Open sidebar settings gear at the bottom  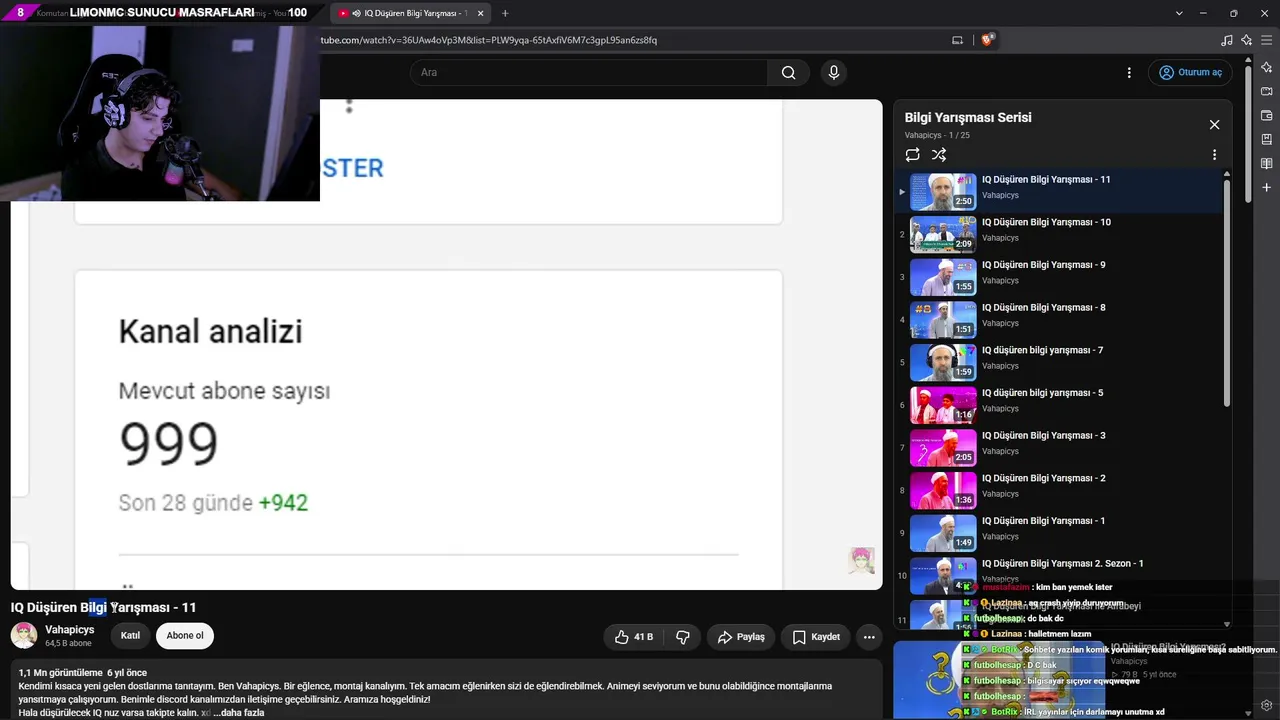click(x=1267, y=706)
